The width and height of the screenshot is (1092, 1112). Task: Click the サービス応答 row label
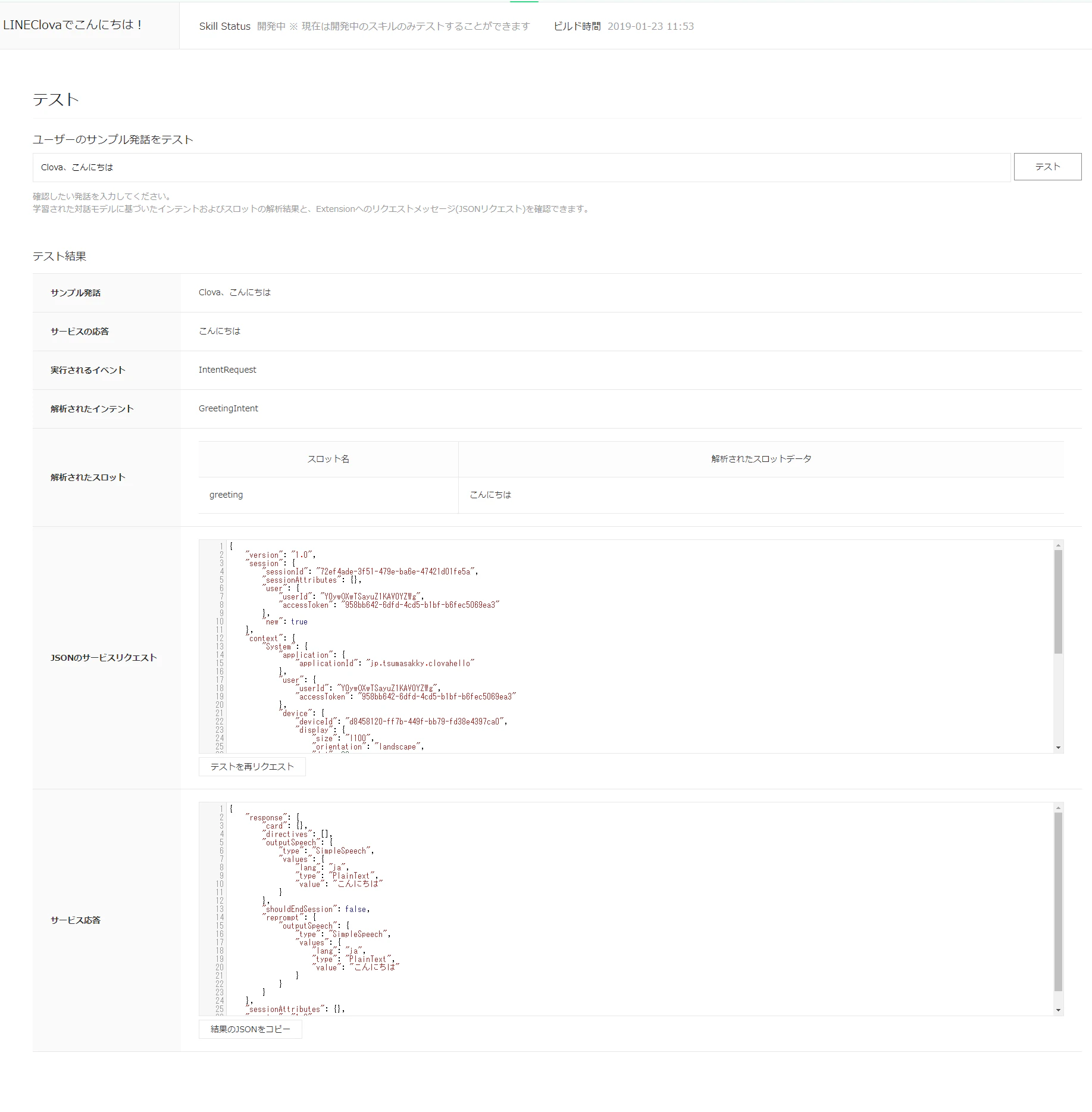pyautogui.click(x=76, y=920)
